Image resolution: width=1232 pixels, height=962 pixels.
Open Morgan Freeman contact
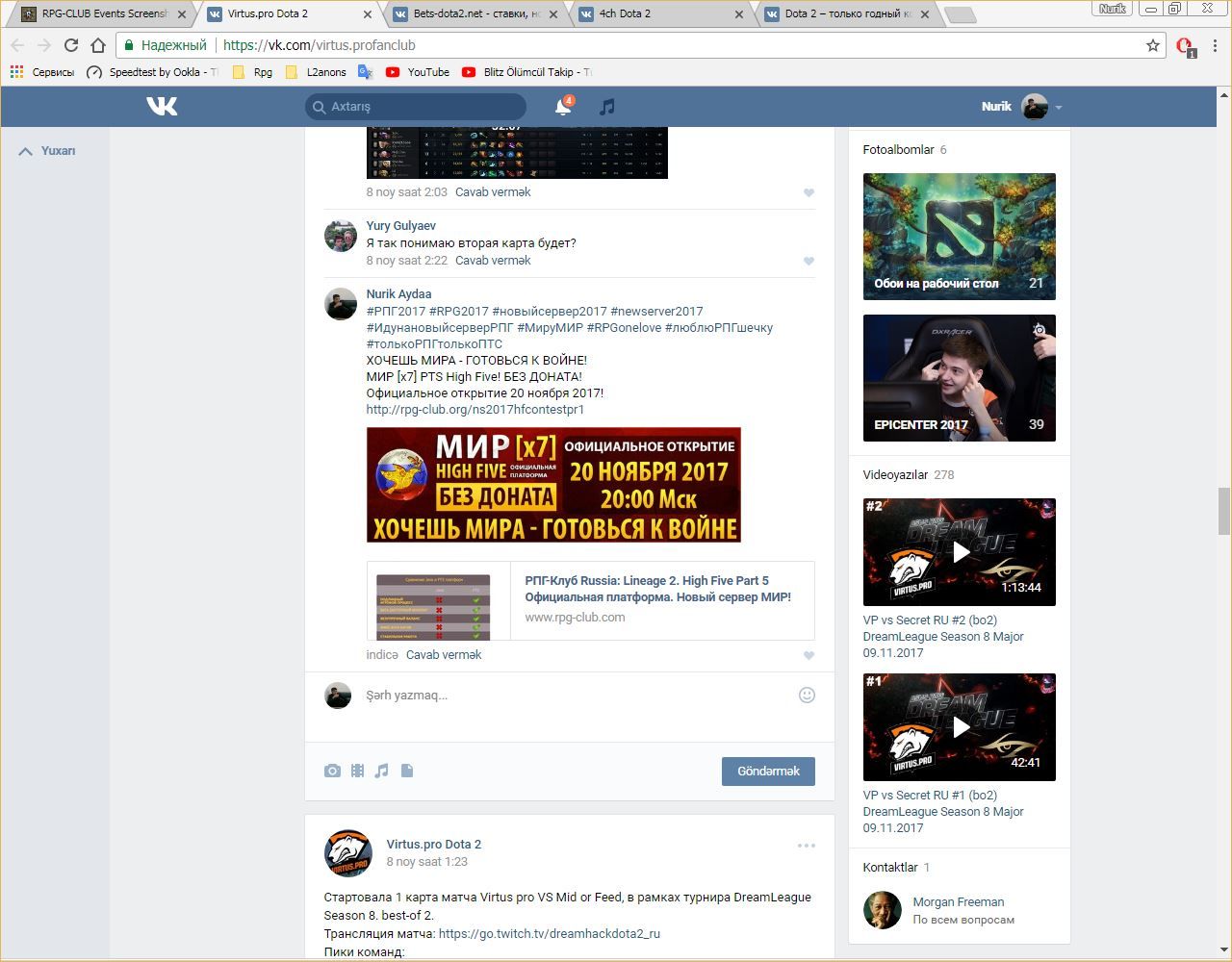(x=959, y=902)
